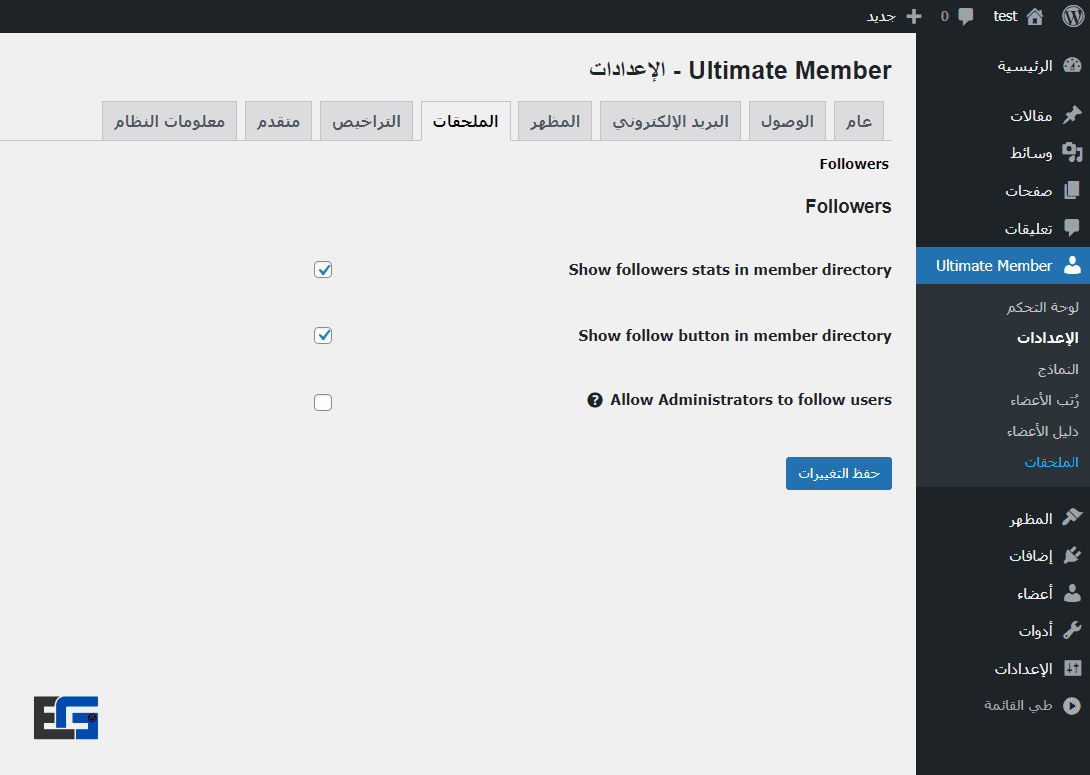This screenshot has width=1090, height=775.
Task: Click the help question mark beside Allow Administrators
Action: [594, 400]
